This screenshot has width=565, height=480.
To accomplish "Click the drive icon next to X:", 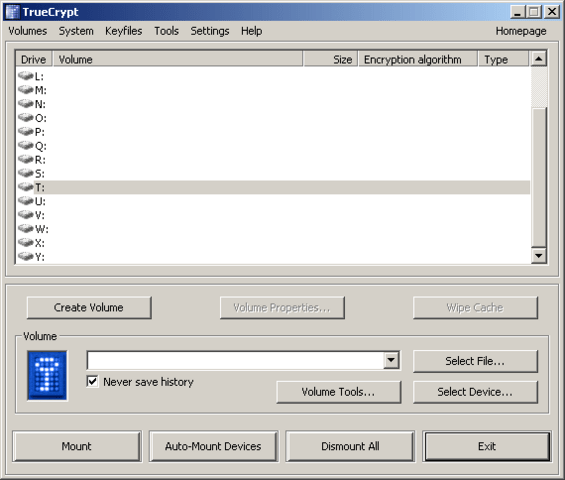I will [26, 242].
